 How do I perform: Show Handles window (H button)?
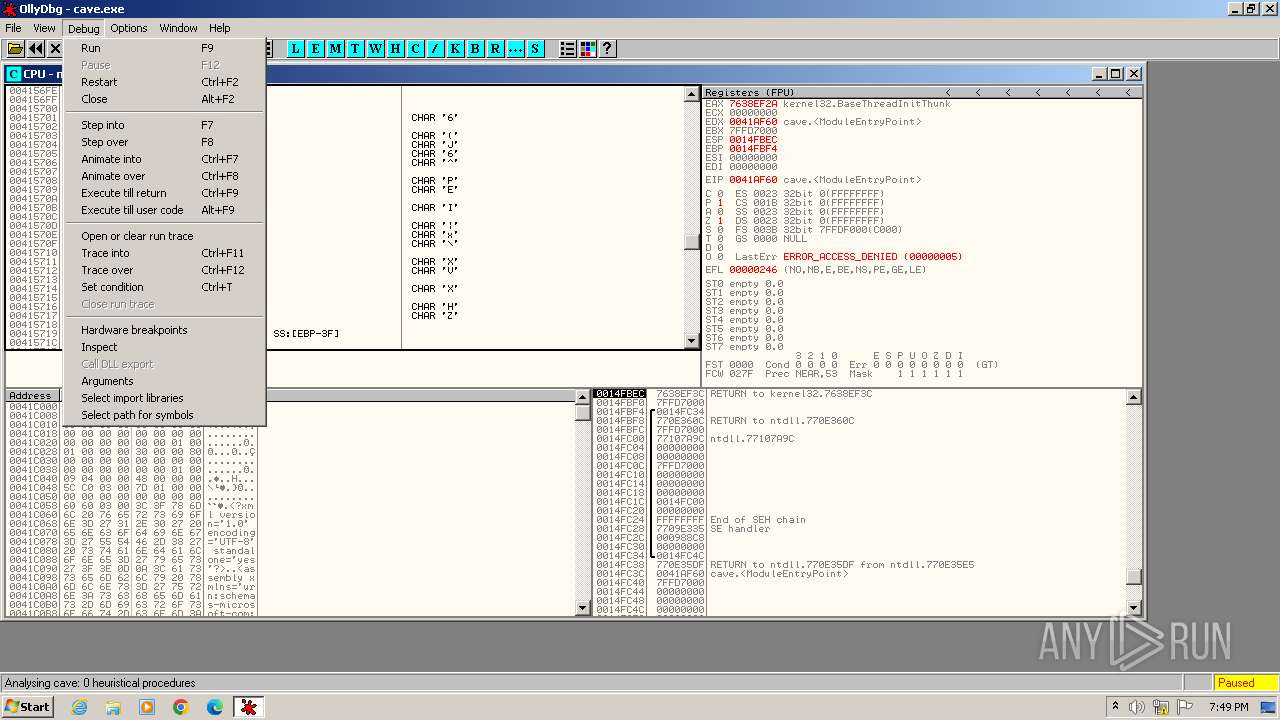[396, 48]
